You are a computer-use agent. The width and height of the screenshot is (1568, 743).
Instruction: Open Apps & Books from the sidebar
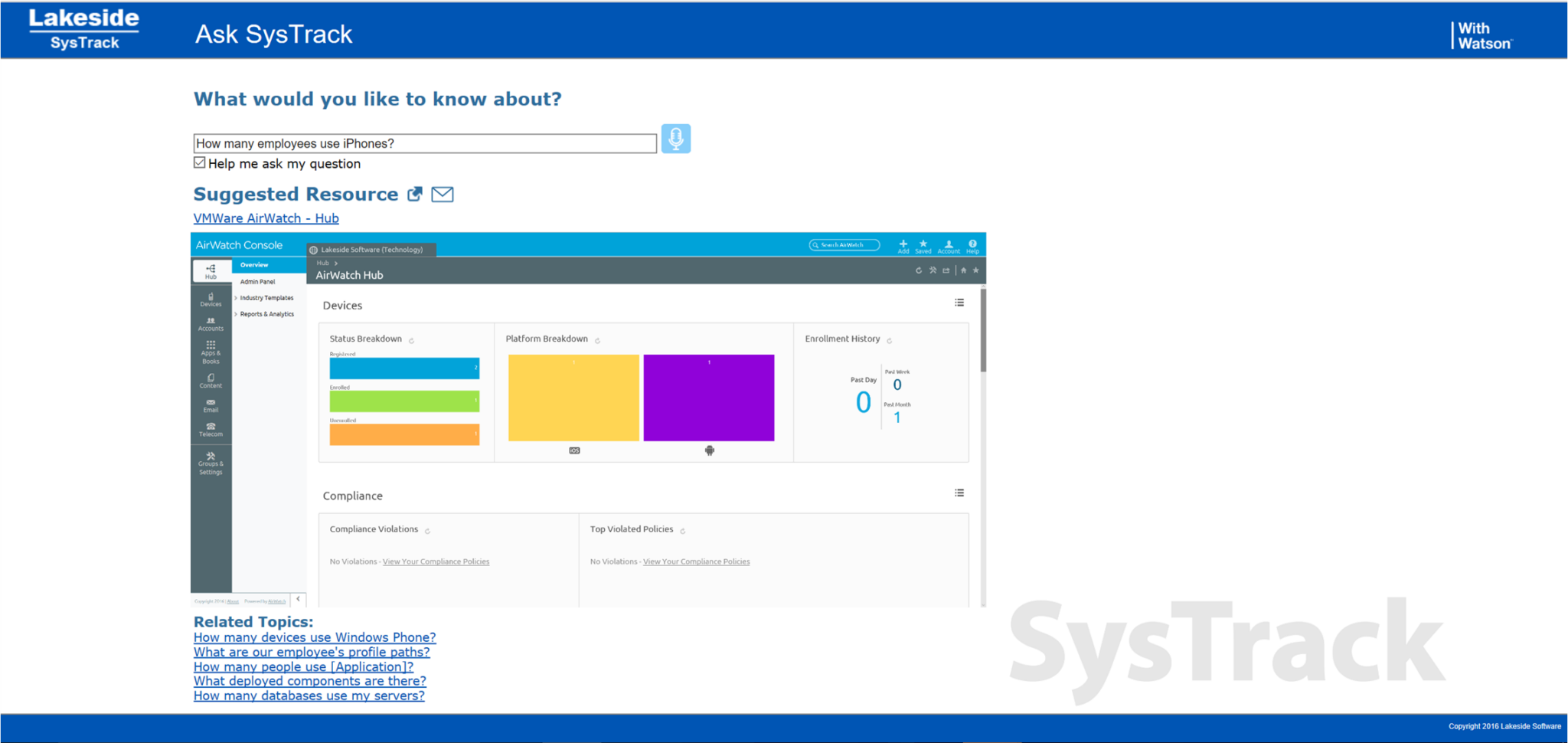coord(211,352)
